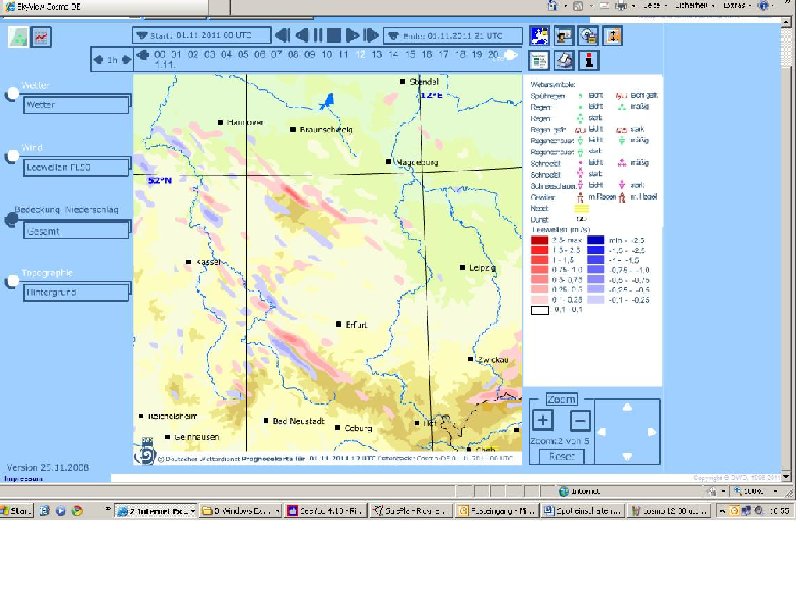Open the red info icon
Viewport: 800px width, 600px height.
[590, 59]
